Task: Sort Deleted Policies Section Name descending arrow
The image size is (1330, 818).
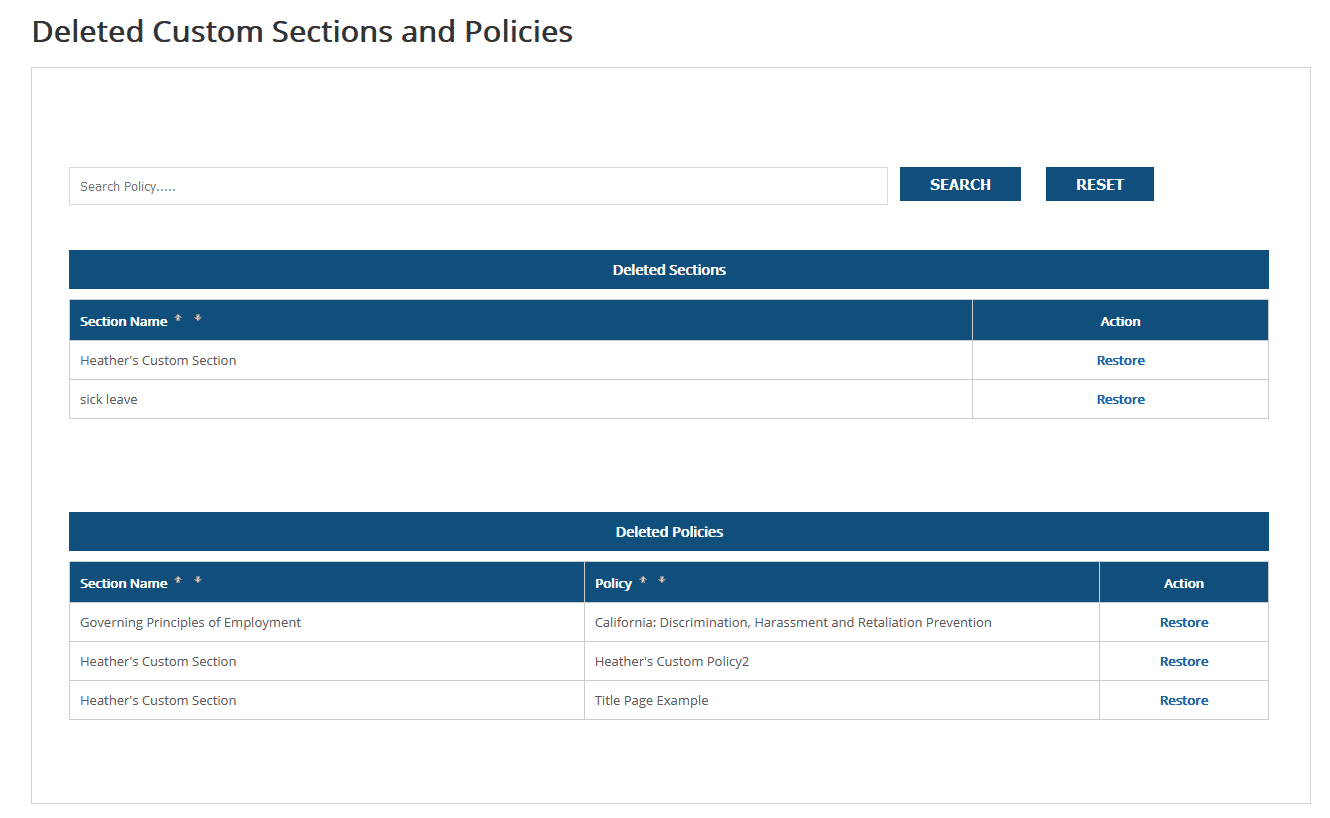Action: click(198, 580)
